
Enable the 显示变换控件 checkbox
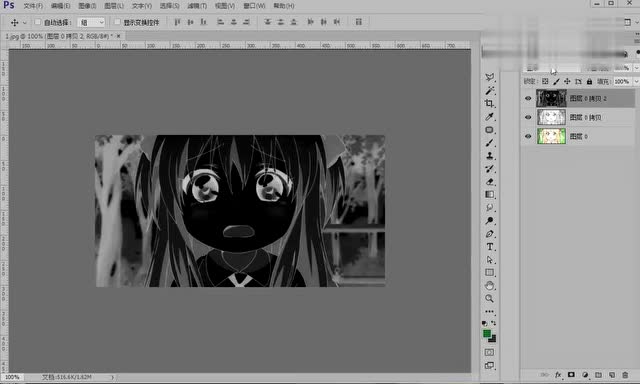click(118, 22)
